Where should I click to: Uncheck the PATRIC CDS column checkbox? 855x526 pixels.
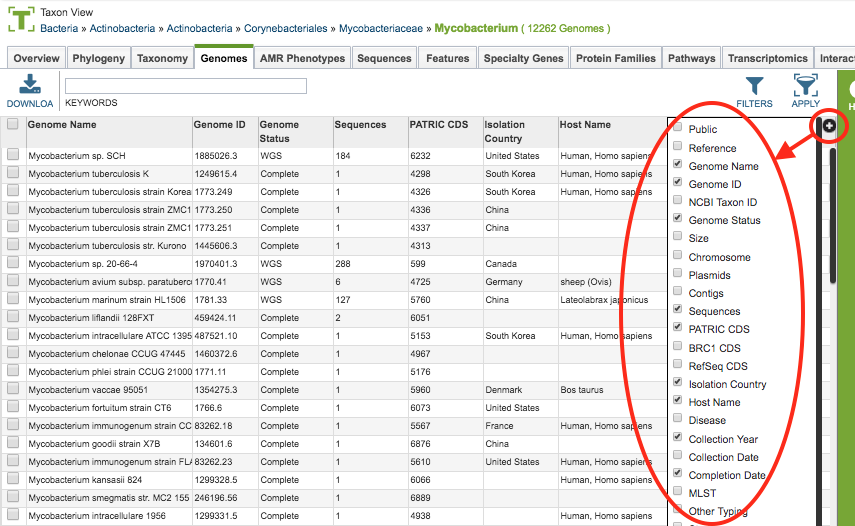(x=677, y=327)
